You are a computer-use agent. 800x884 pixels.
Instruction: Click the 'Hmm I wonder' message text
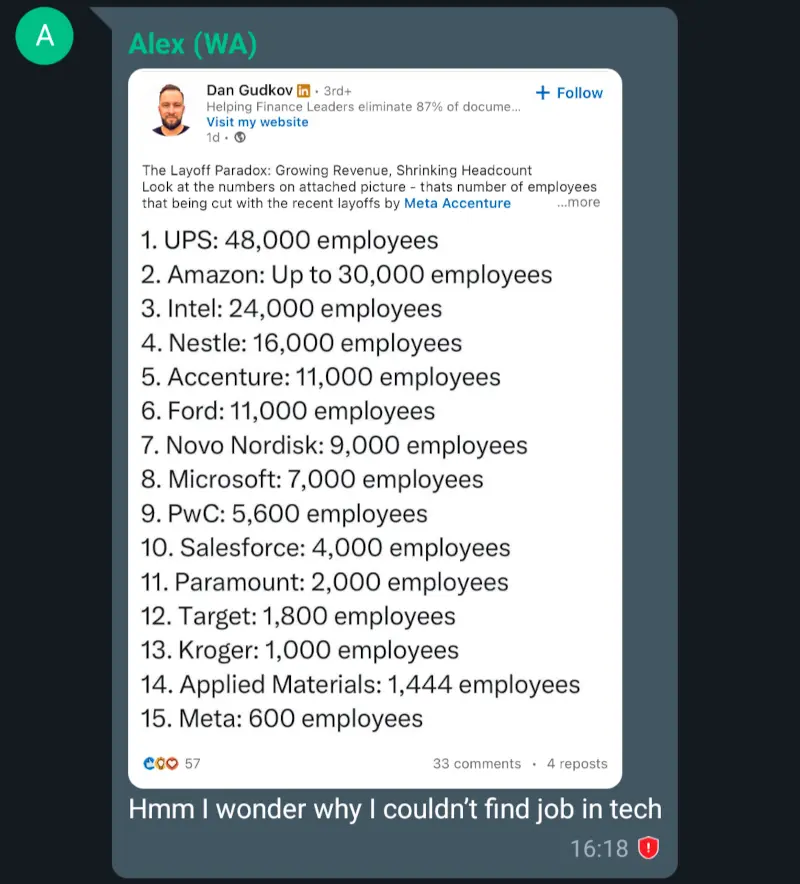(x=394, y=809)
